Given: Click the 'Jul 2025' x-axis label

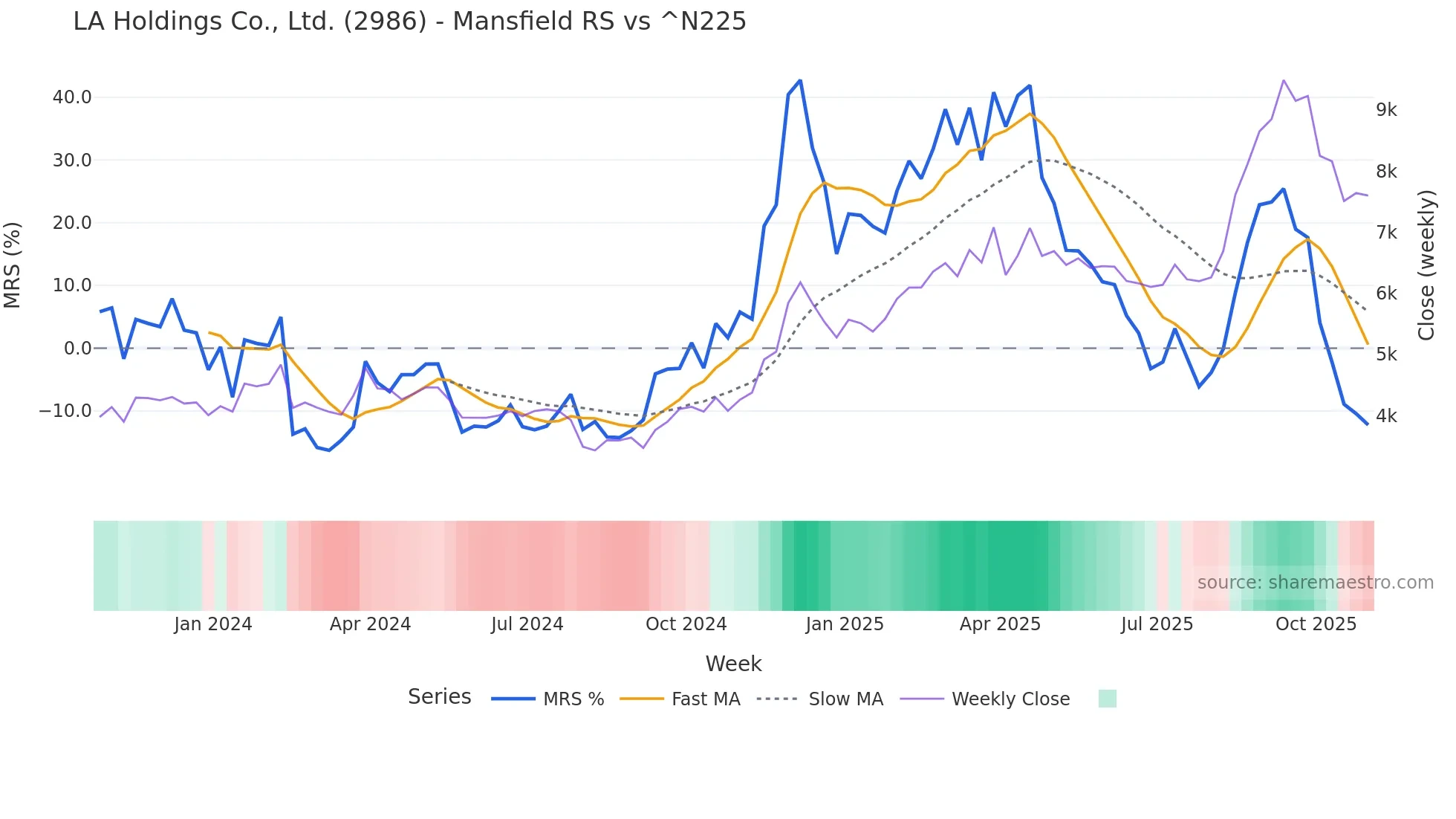Looking at the screenshot, I should pos(1157,624).
